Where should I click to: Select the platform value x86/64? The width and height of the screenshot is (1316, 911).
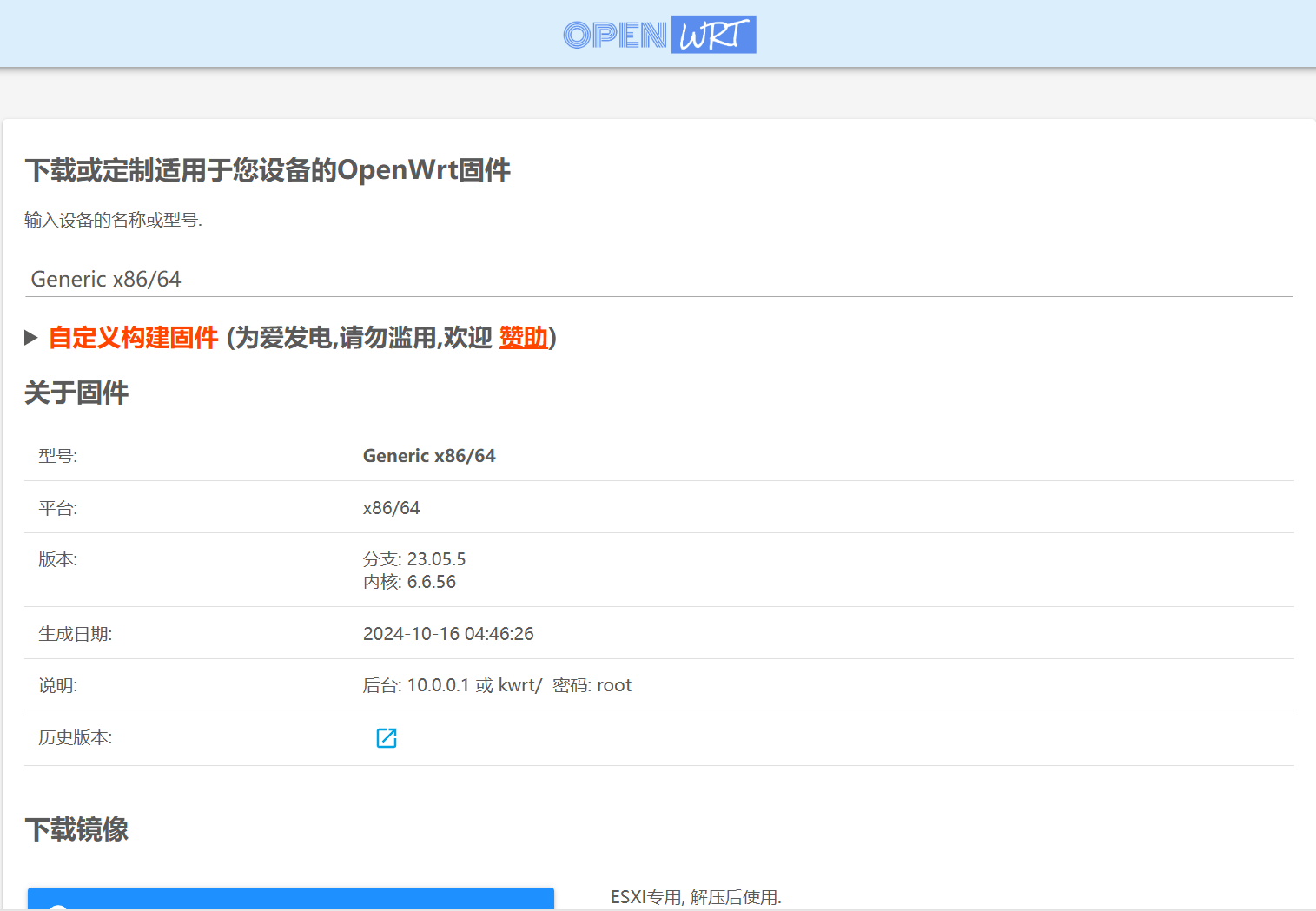click(392, 508)
